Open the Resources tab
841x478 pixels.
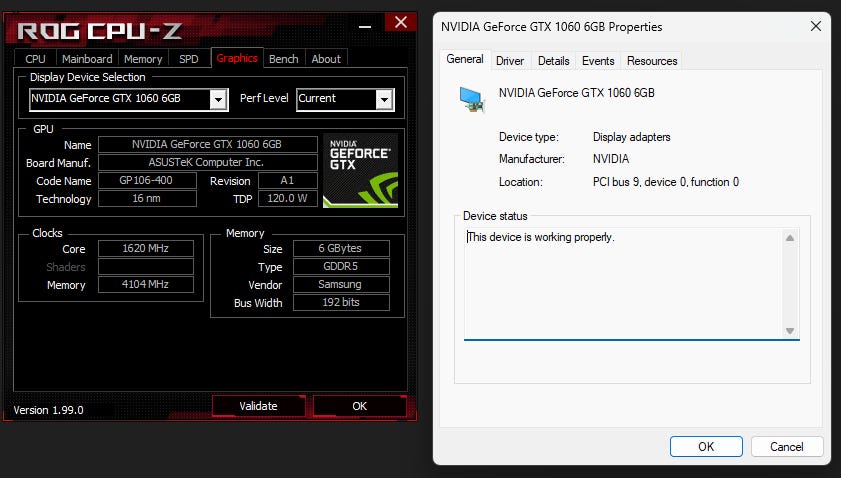(652, 61)
